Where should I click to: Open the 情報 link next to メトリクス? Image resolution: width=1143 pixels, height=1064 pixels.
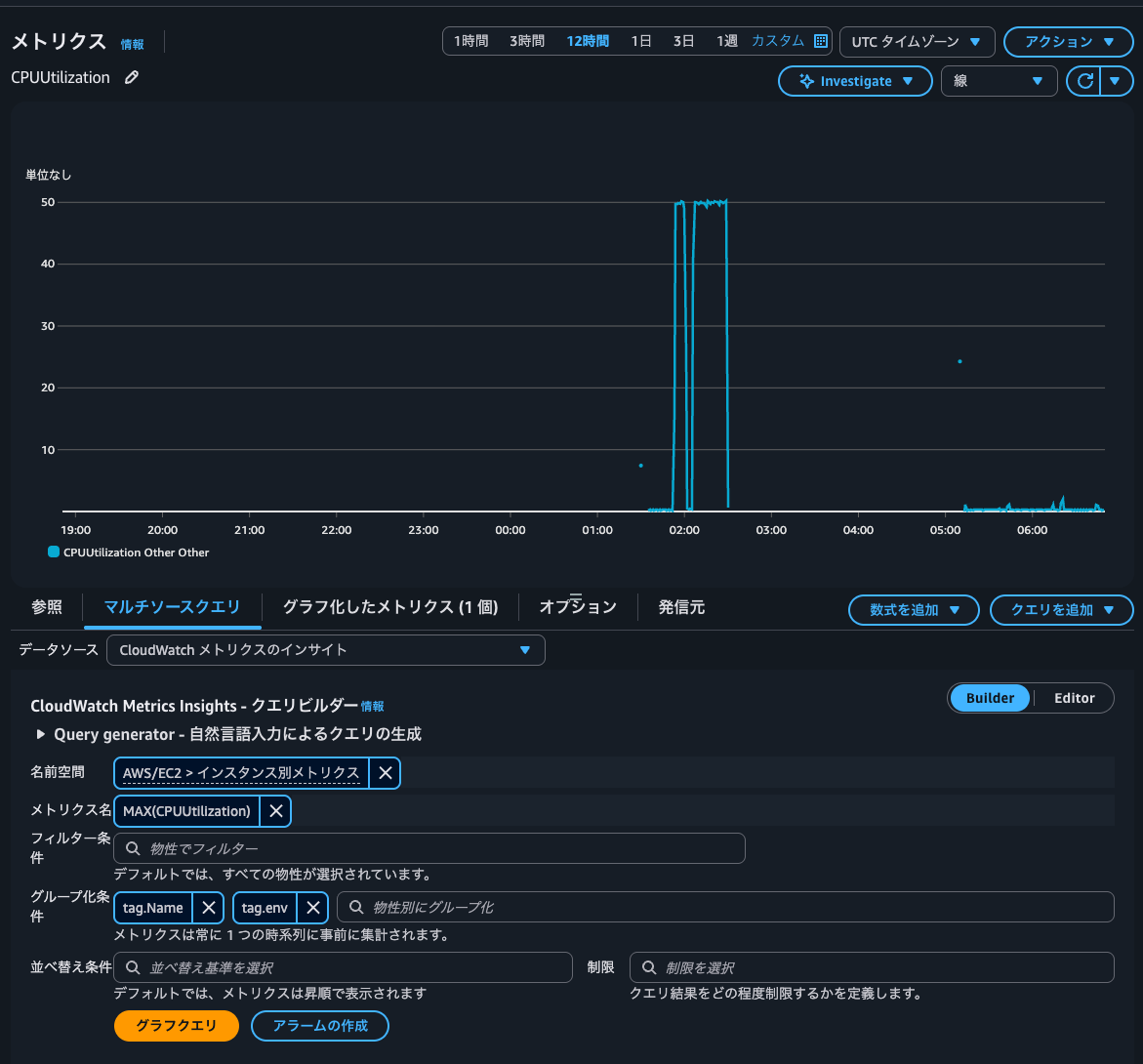tap(132, 45)
